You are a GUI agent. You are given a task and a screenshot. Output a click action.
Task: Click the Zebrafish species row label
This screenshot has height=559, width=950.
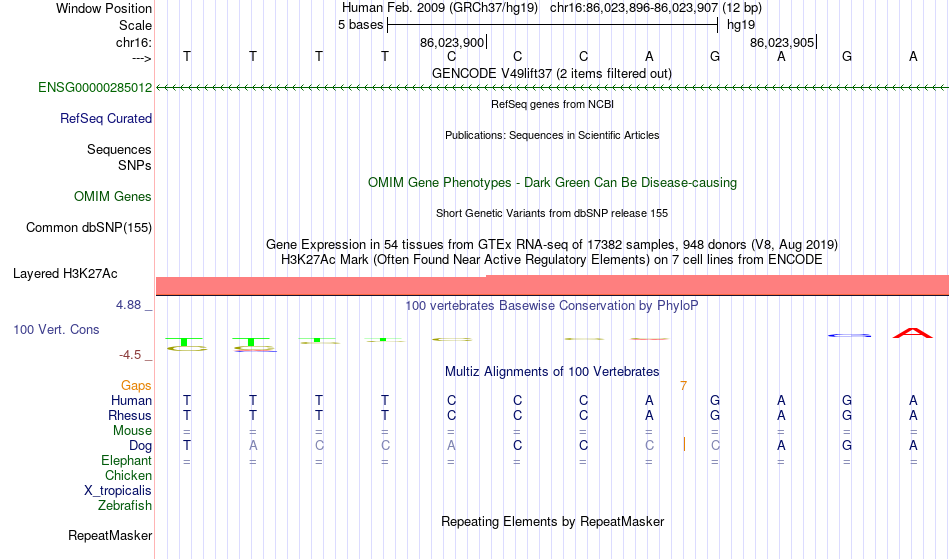coord(125,505)
